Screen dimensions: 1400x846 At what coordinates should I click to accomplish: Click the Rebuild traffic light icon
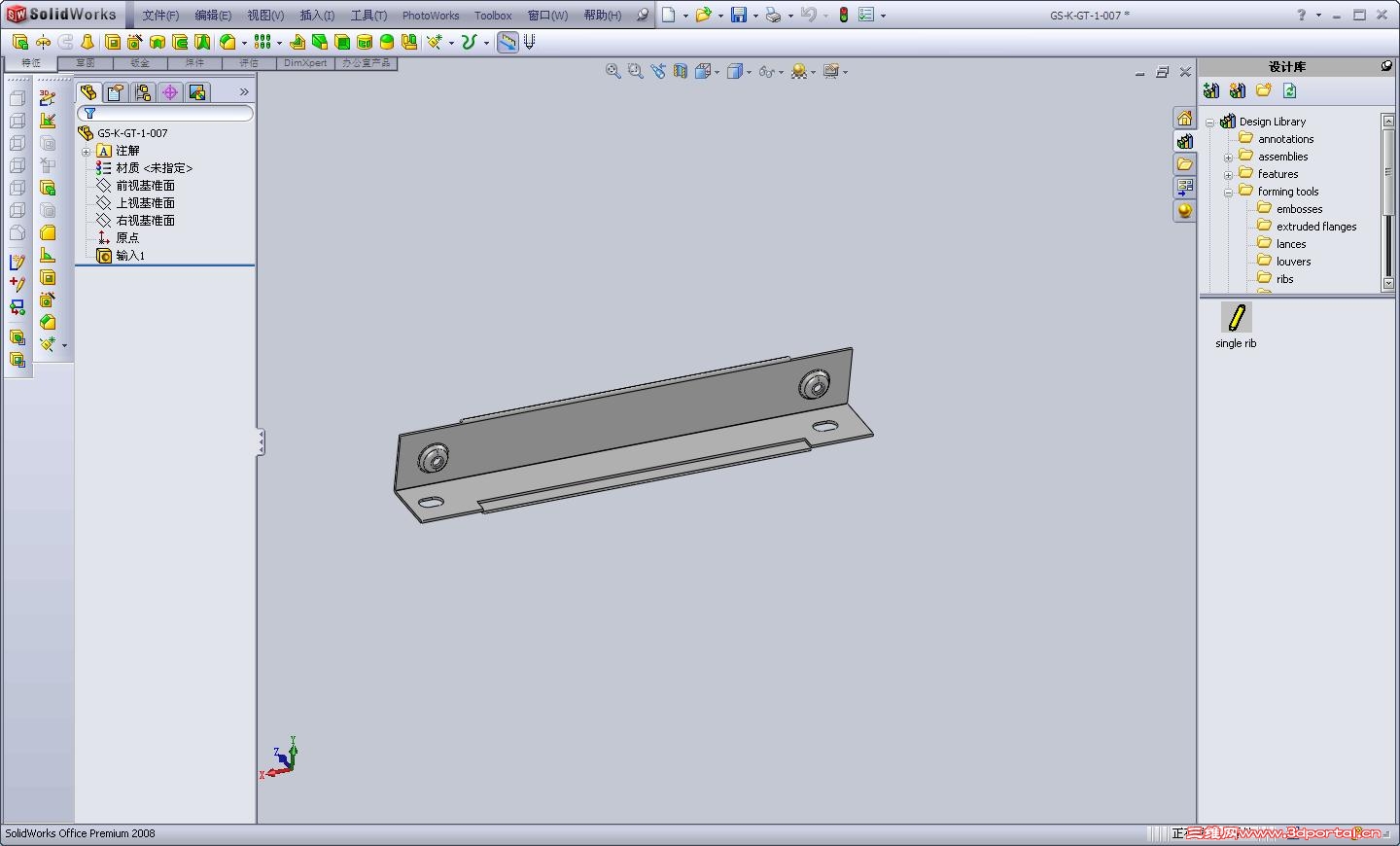[x=844, y=15]
